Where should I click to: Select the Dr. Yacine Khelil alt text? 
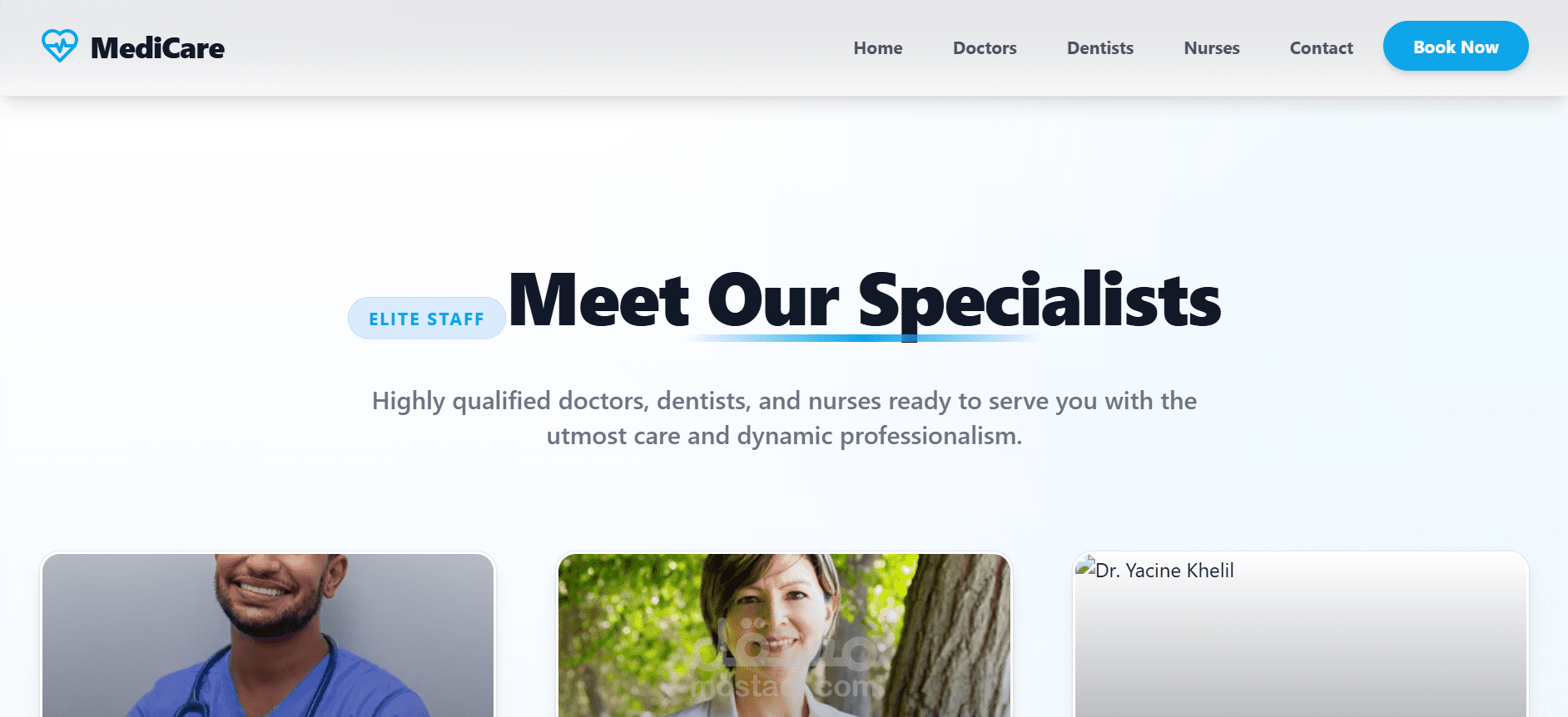pos(1164,571)
